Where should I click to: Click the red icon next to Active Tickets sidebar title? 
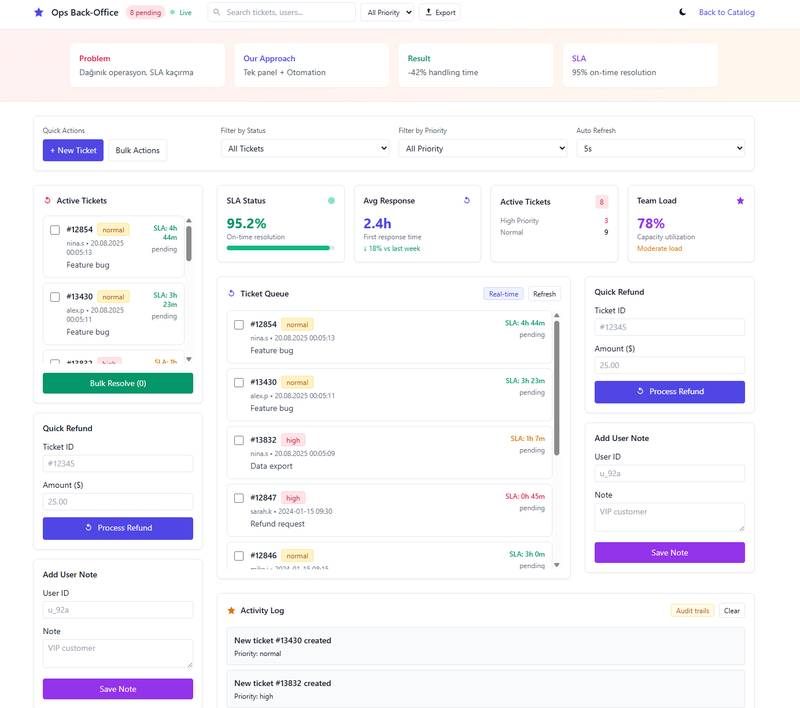point(47,200)
